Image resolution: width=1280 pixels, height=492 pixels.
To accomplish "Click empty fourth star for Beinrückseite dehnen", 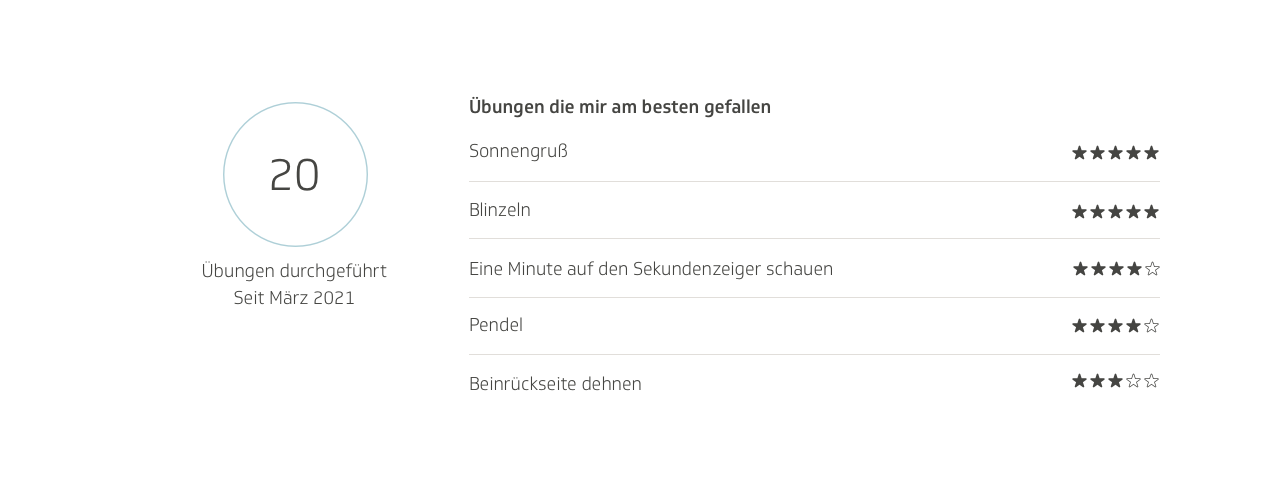I will click(1133, 381).
